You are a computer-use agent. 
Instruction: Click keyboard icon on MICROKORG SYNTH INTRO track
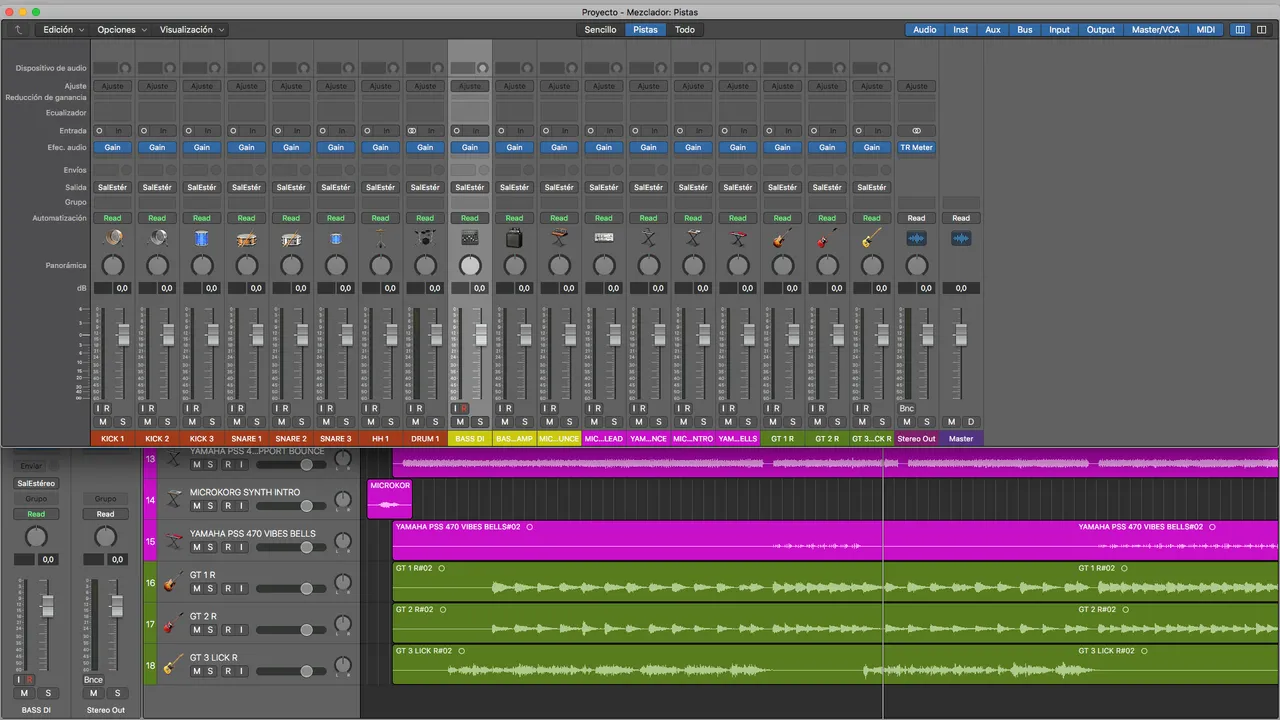coord(174,498)
